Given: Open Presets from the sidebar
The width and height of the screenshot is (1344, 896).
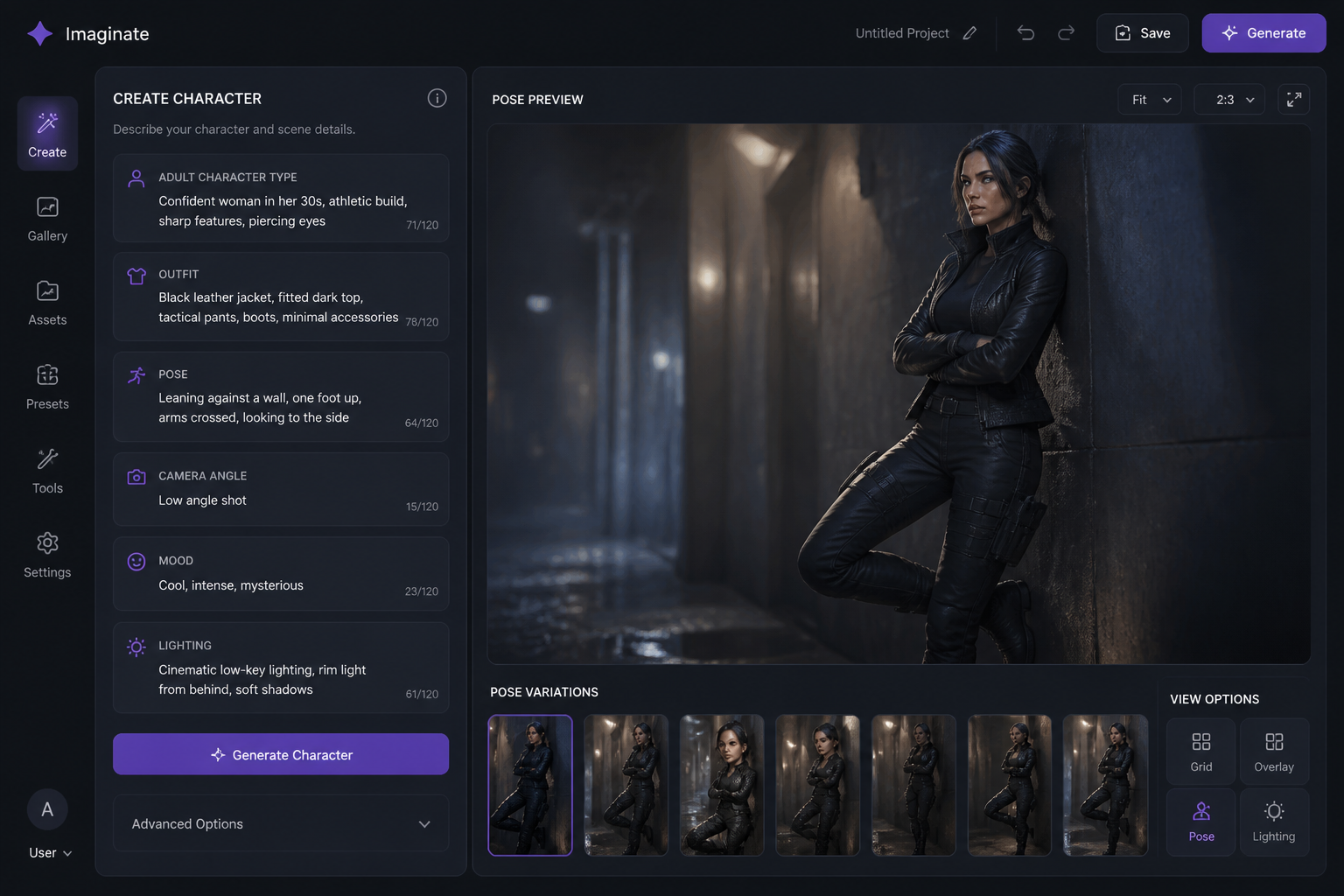Looking at the screenshot, I should point(47,387).
